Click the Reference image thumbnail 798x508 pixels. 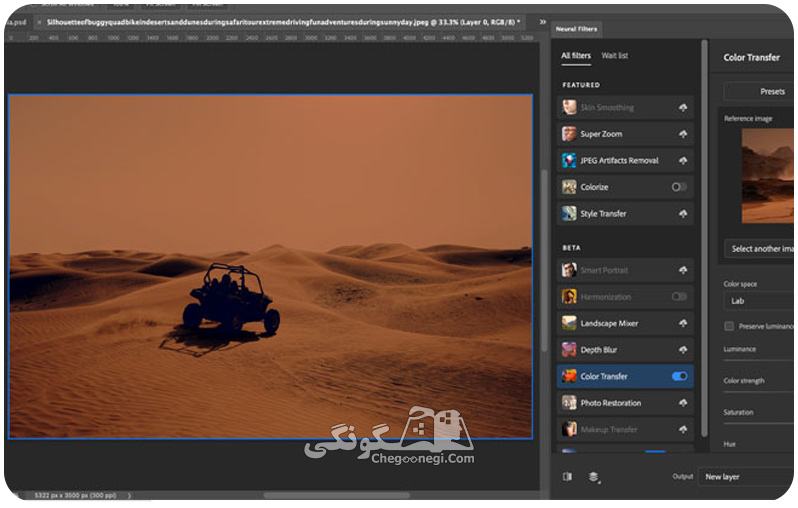click(x=767, y=176)
